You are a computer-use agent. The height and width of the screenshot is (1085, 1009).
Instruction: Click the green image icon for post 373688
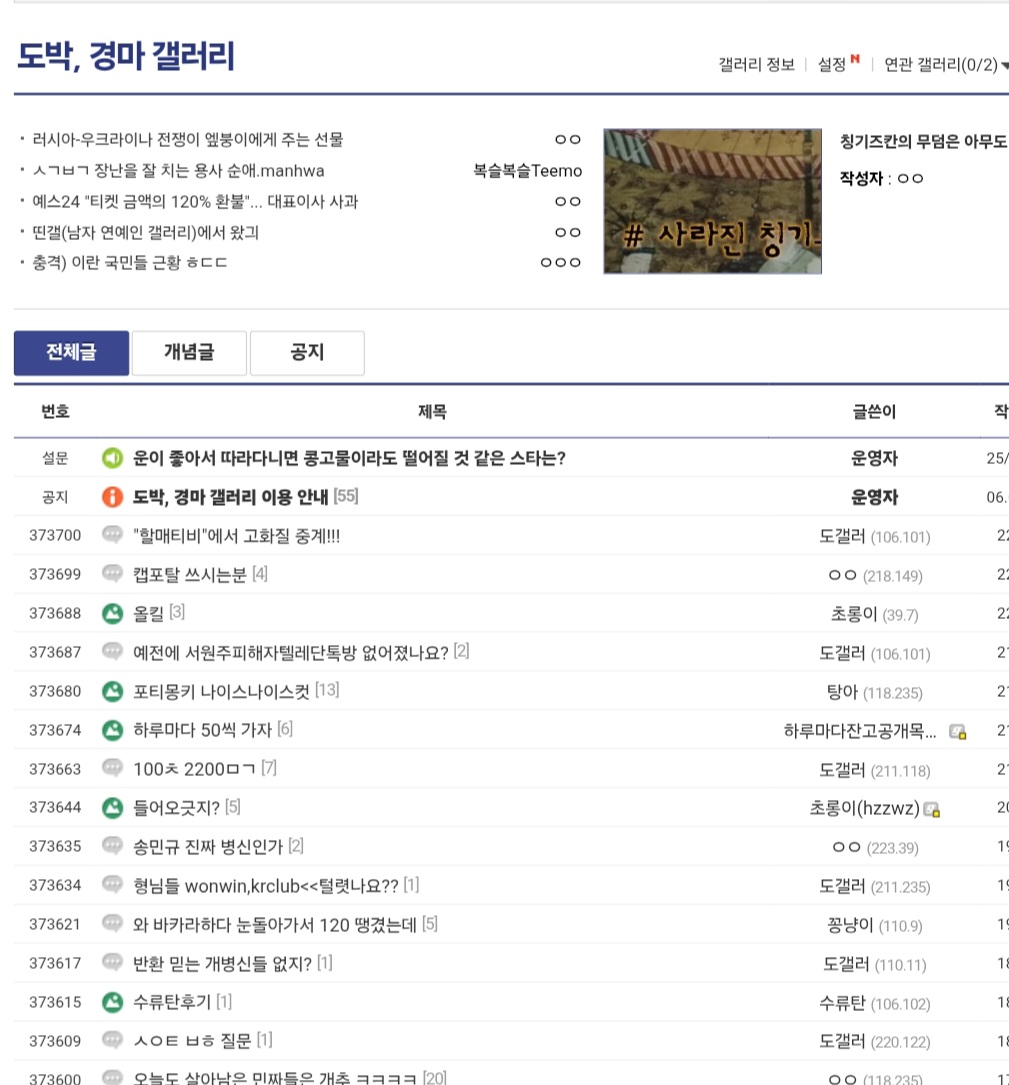click(112, 613)
